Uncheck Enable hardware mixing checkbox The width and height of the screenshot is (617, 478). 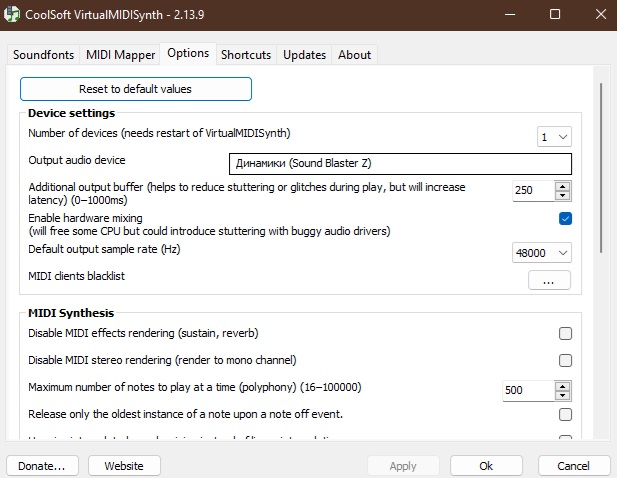pyautogui.click(x=565, y=218)
